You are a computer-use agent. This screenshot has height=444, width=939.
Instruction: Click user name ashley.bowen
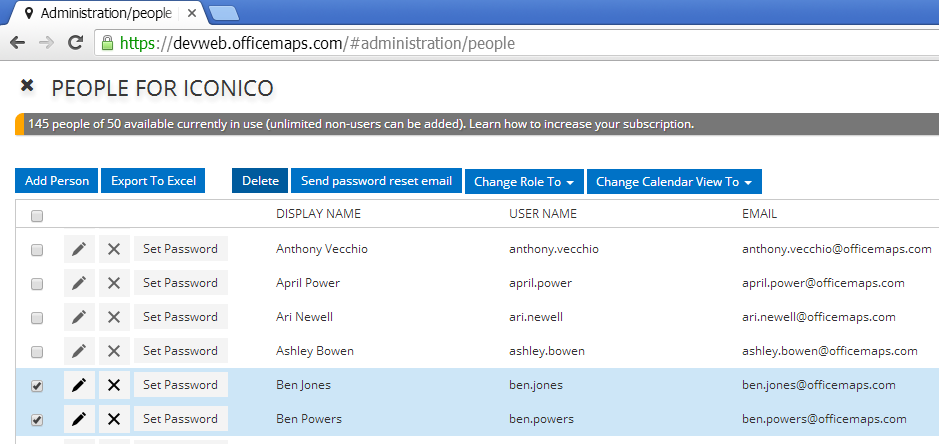pos(547,351)
